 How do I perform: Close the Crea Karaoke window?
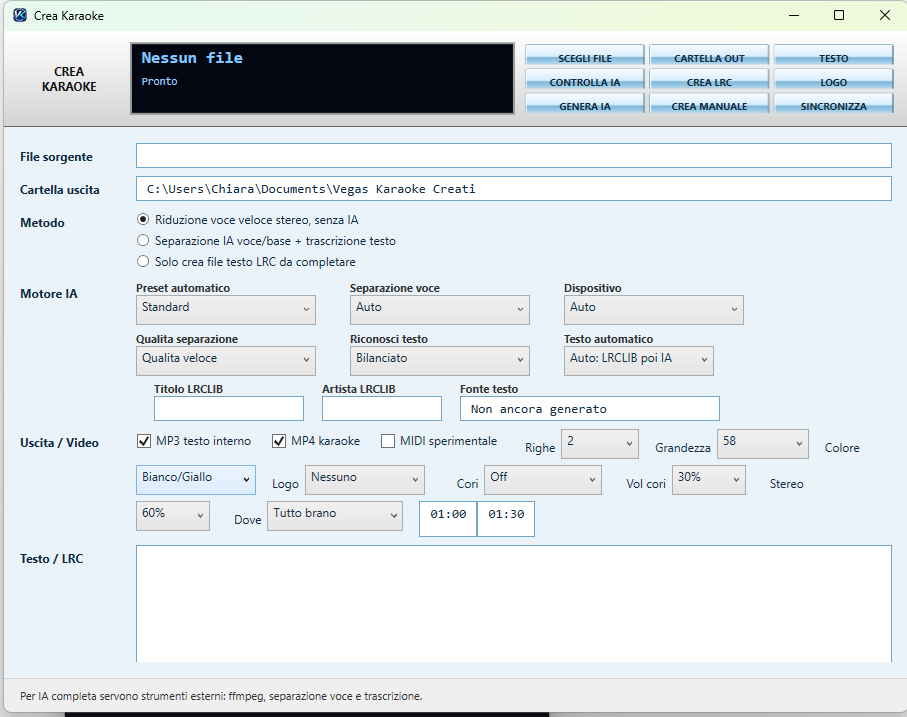tap(884, 16)
